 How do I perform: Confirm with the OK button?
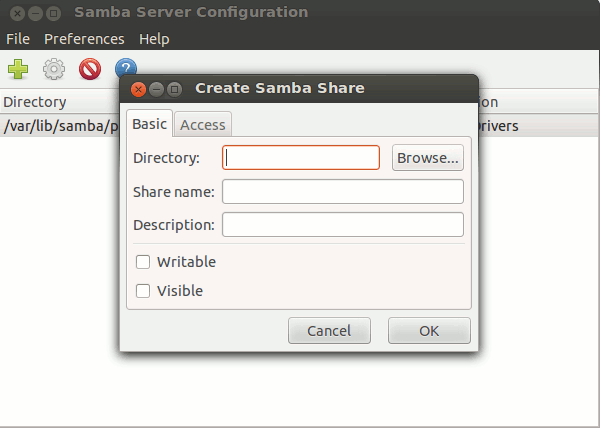pyautogui.click(x=429, y=331)
